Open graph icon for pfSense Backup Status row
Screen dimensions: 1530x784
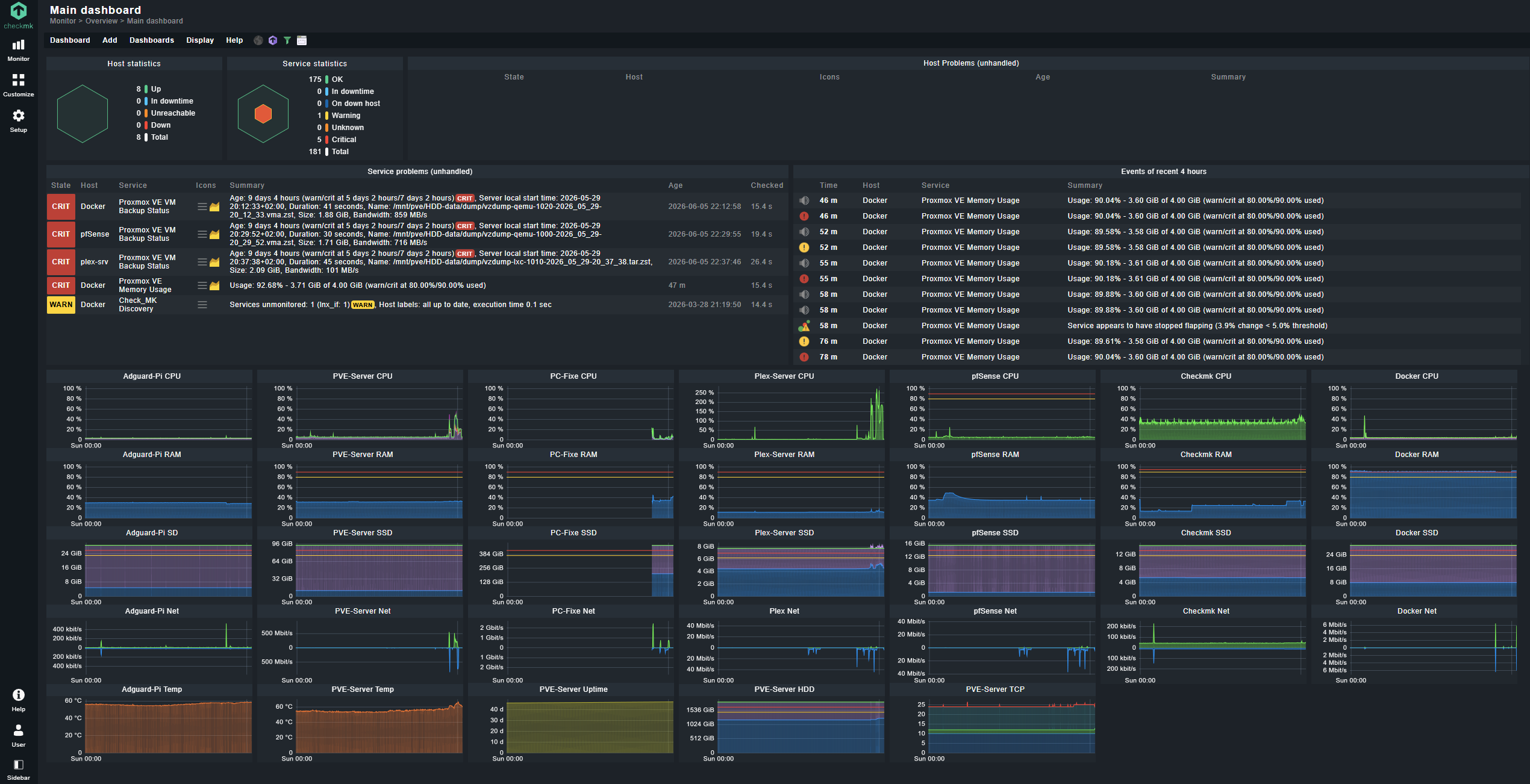pyautogui.click(x=214, y=234)
